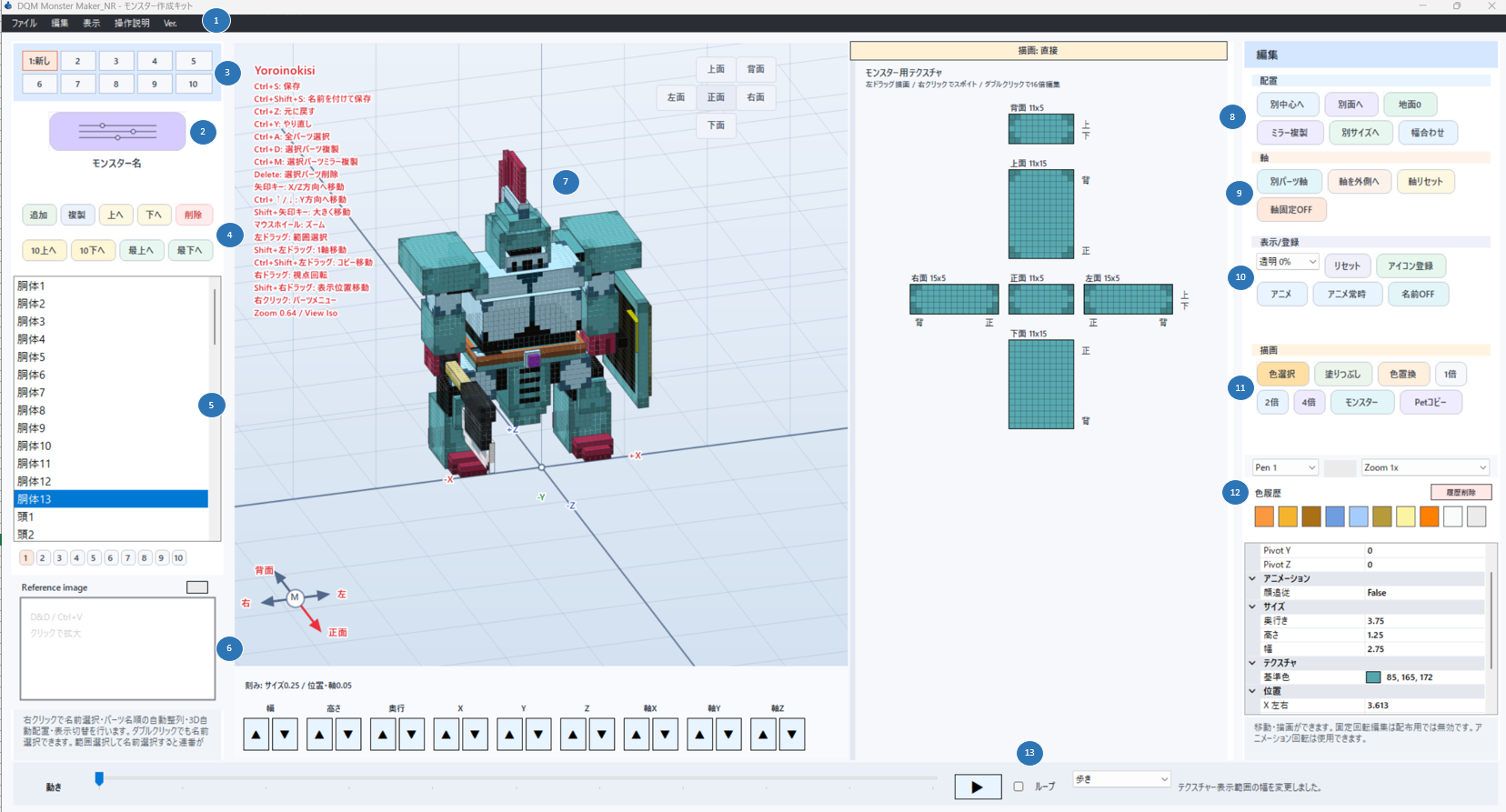1506x812 pixels.
Task: Click the small reference image toggle box
Action: [197, 587]
